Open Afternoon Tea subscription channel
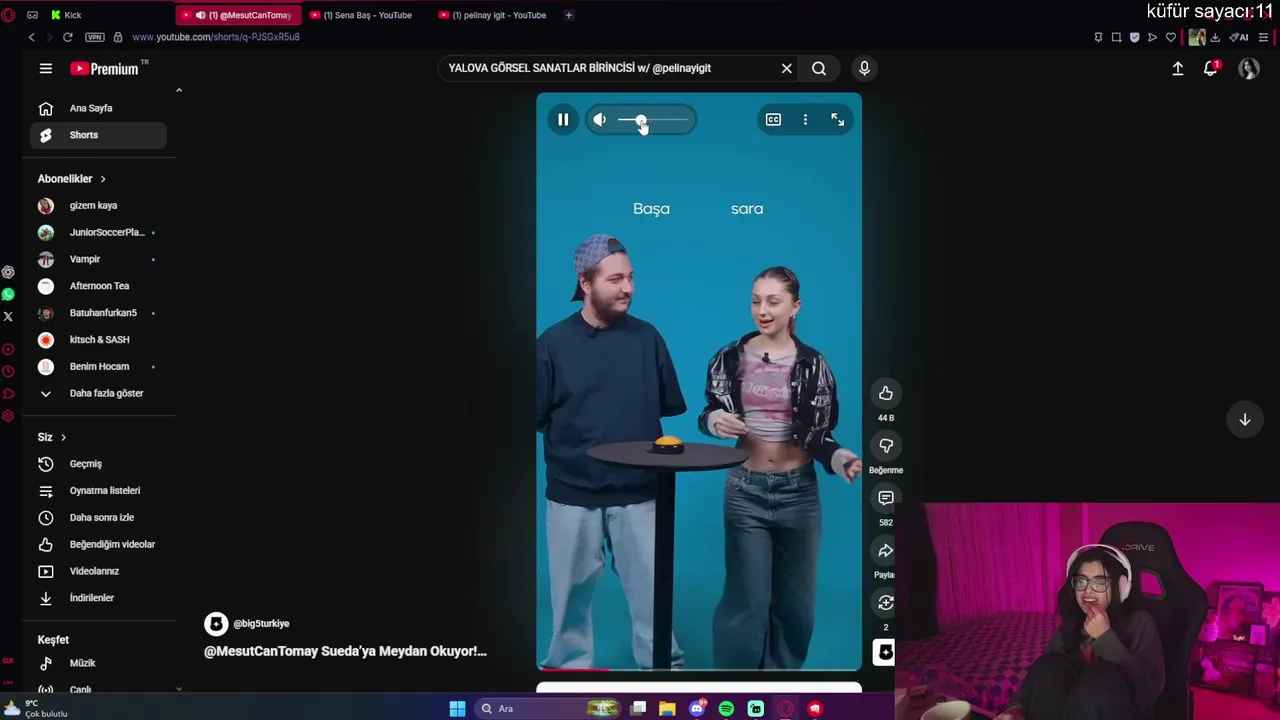 pyautogui.click(x=98, y=286)
